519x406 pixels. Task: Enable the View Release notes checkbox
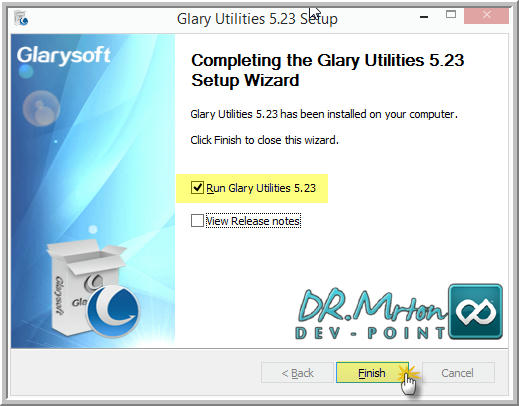tap(197, 220)
